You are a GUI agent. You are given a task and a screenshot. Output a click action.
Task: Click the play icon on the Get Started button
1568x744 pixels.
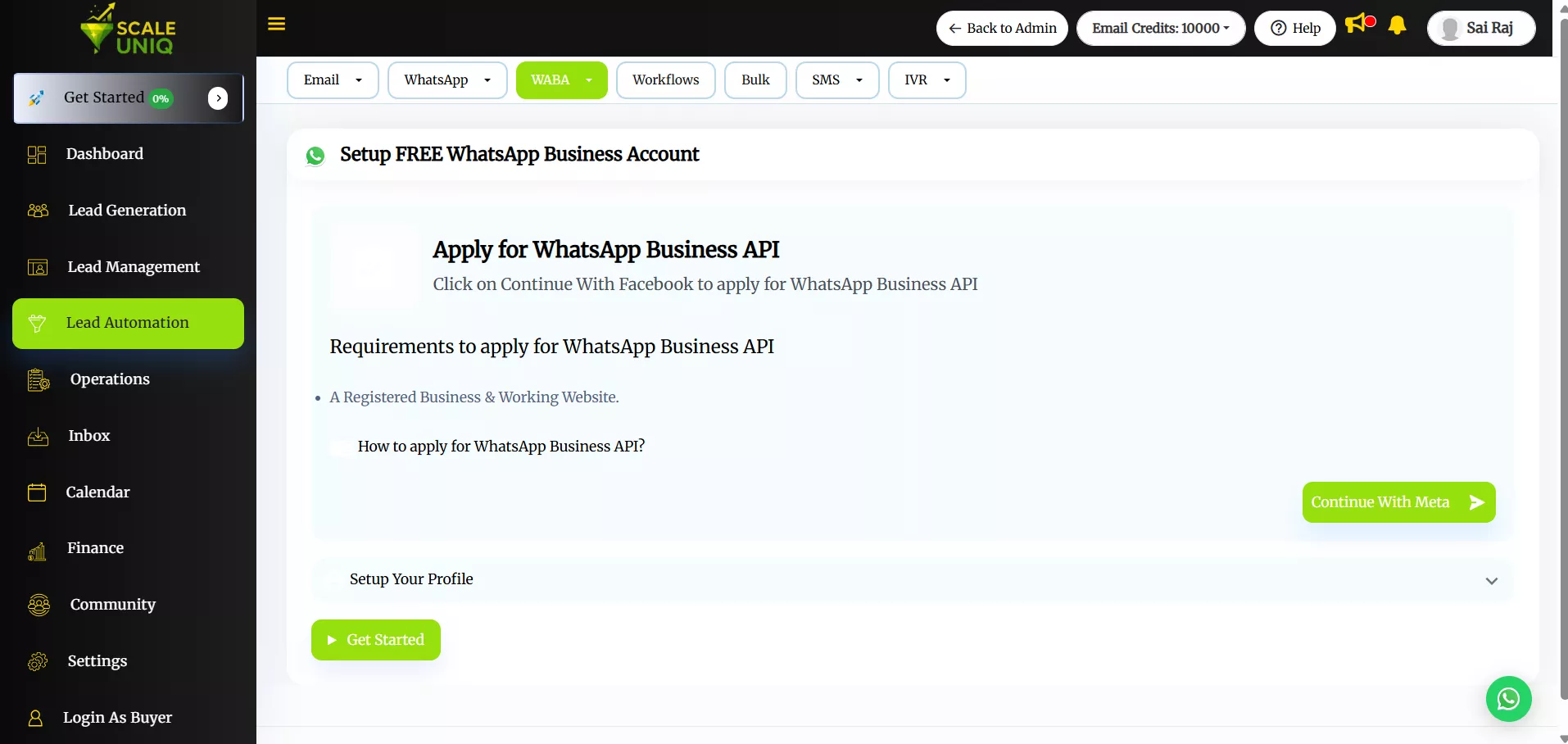(332, 640)
